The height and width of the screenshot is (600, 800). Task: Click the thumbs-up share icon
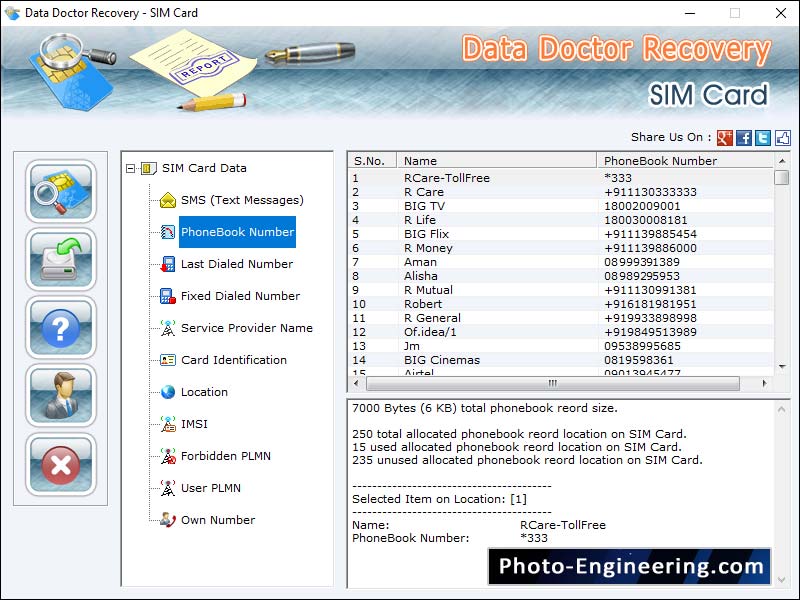[782, 138]
